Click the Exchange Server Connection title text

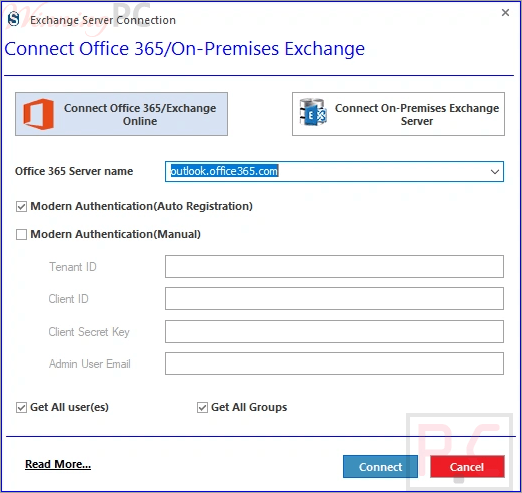tap(103, 20)
